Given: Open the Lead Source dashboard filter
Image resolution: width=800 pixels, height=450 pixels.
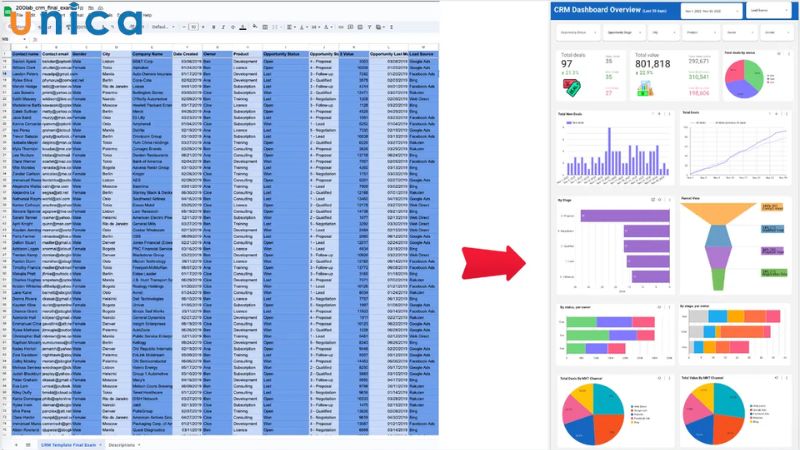Looking at the screenshot, I should click(x=768, y=10).
